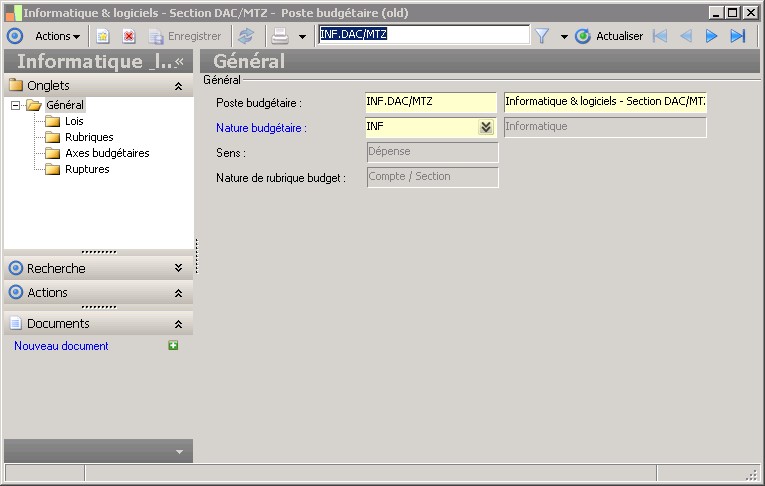Collapse the Général tree node
This screenshot has width=765, height=486.
tap(16, 105)
